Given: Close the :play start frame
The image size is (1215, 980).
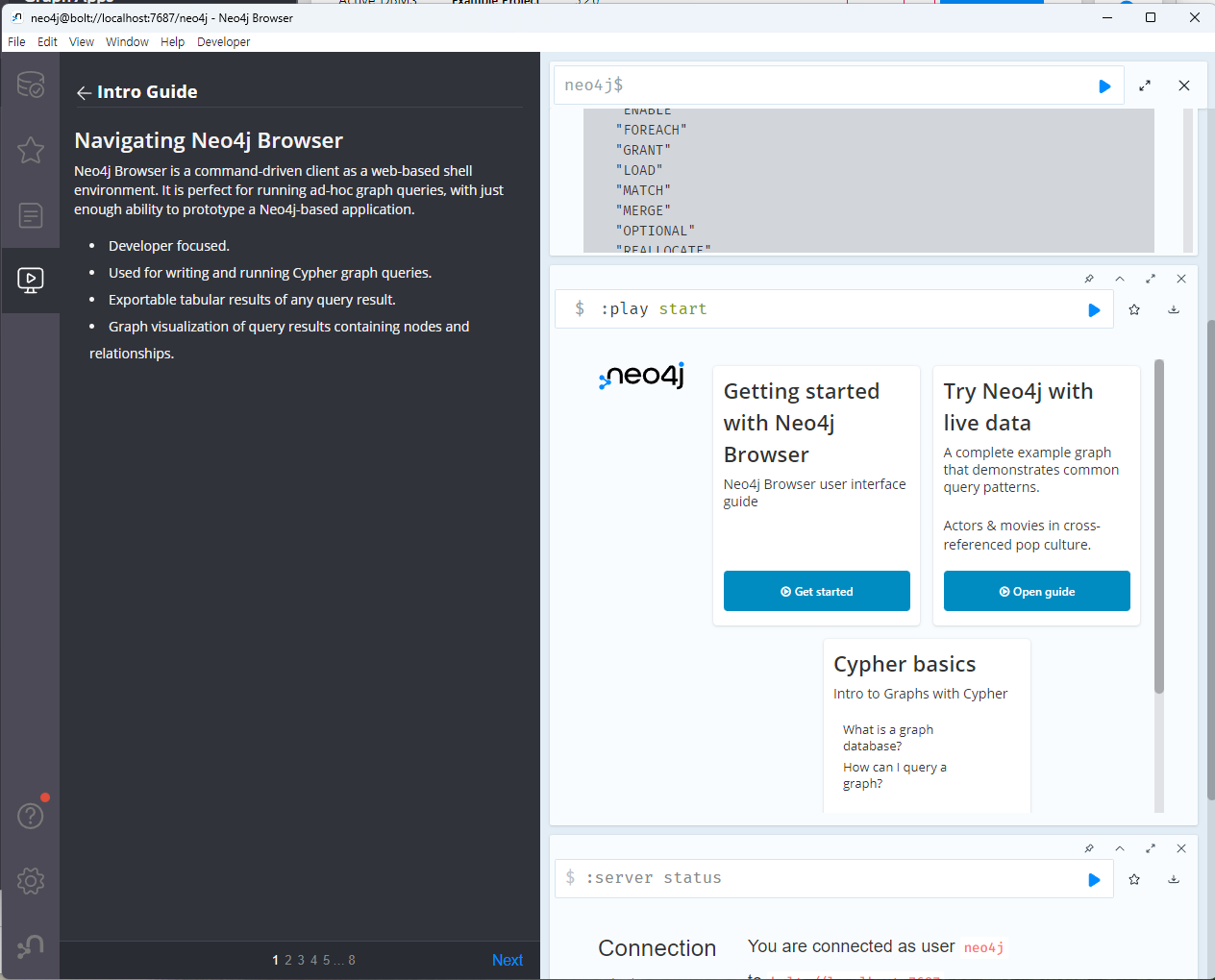Looking at the screenshot, I should pyautogui.click(x=1181, y=279).
